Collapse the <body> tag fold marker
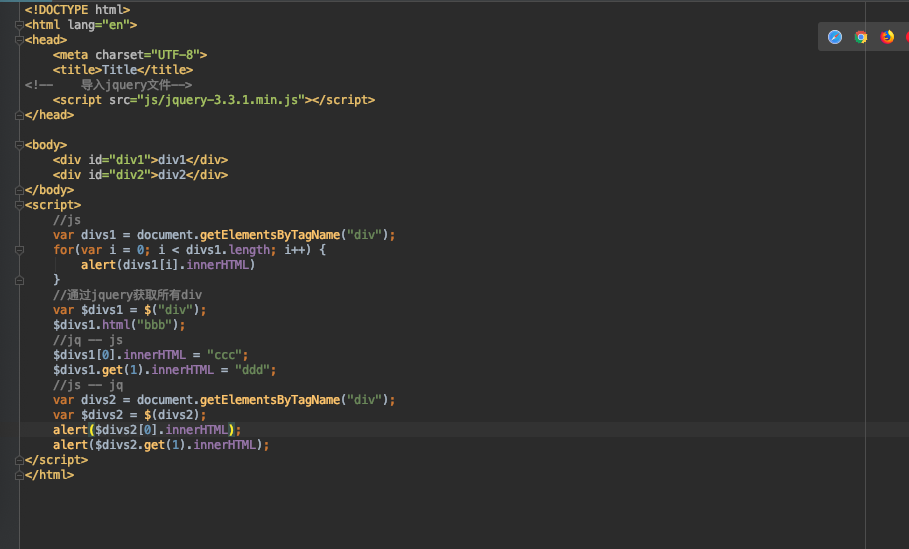909x549 pixels. click(x=19, y=145)
